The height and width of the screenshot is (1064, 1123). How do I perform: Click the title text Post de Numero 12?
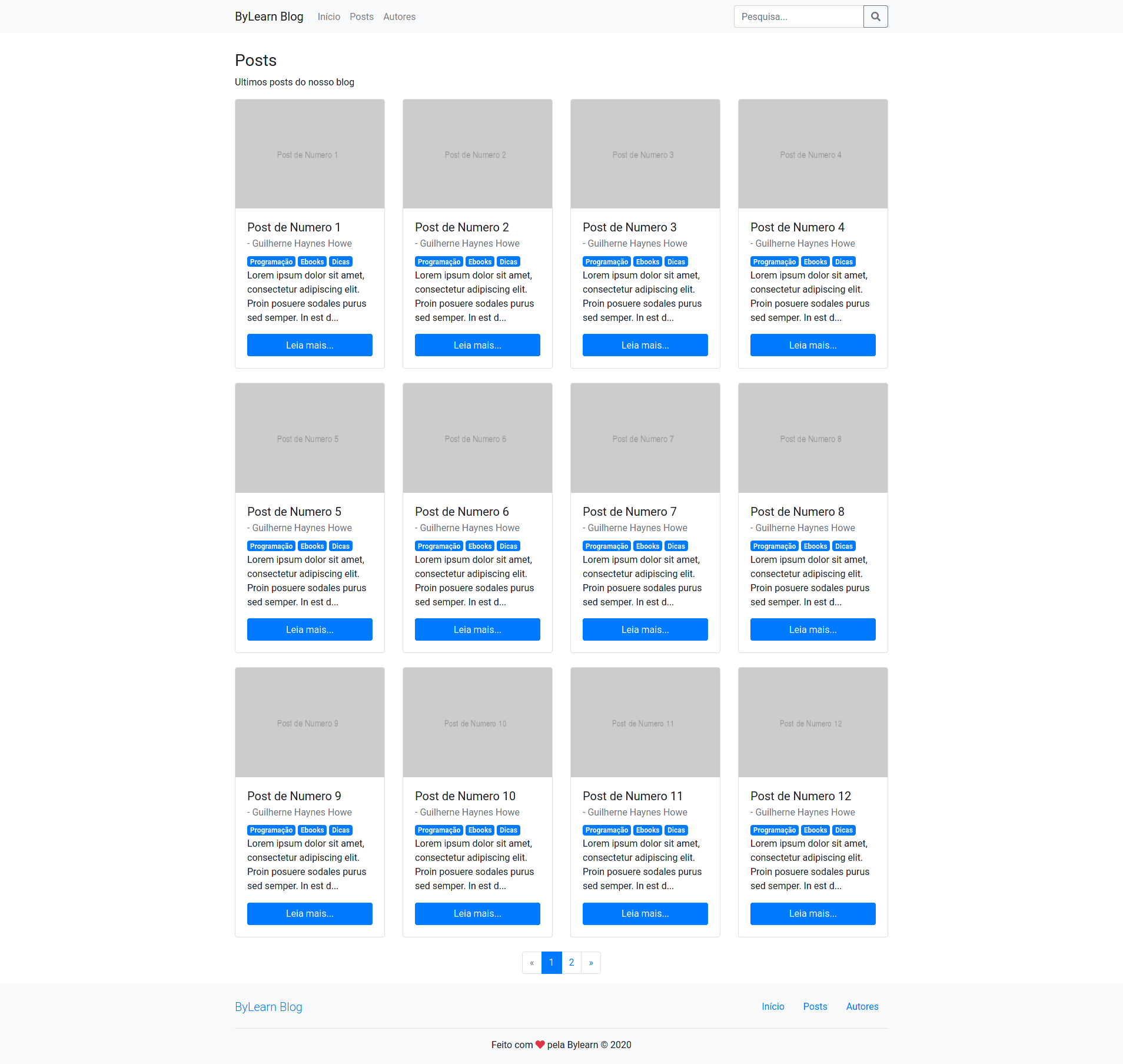coord(800,796)
